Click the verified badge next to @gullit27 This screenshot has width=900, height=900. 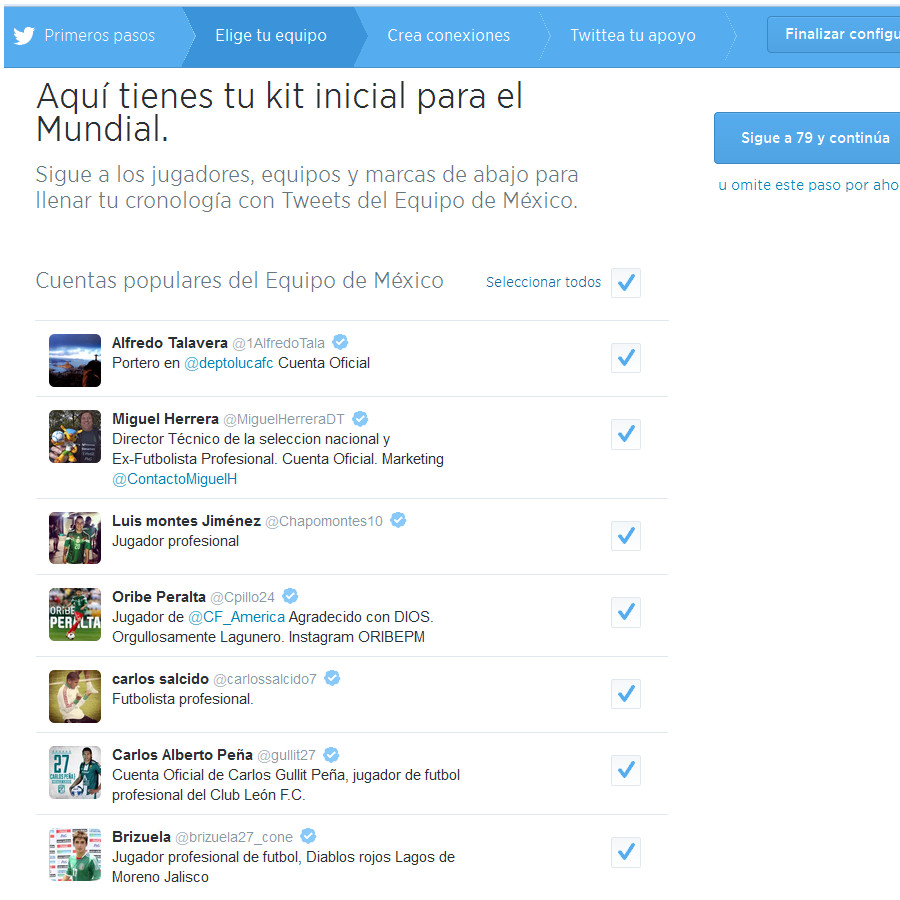point(330,754)
